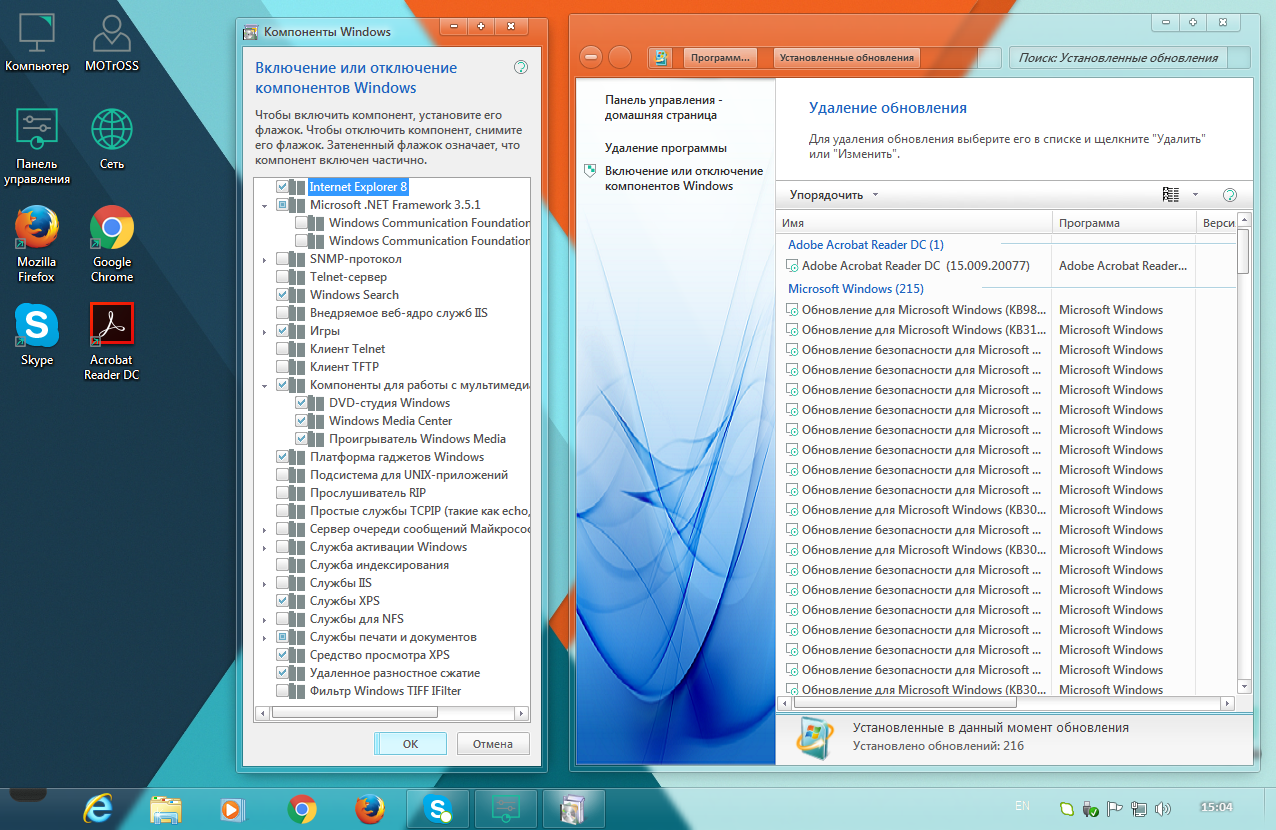Click the Control Panel address bar icon
The height and width of the screenshot is (830, 1276).
[x=660, y=58]
